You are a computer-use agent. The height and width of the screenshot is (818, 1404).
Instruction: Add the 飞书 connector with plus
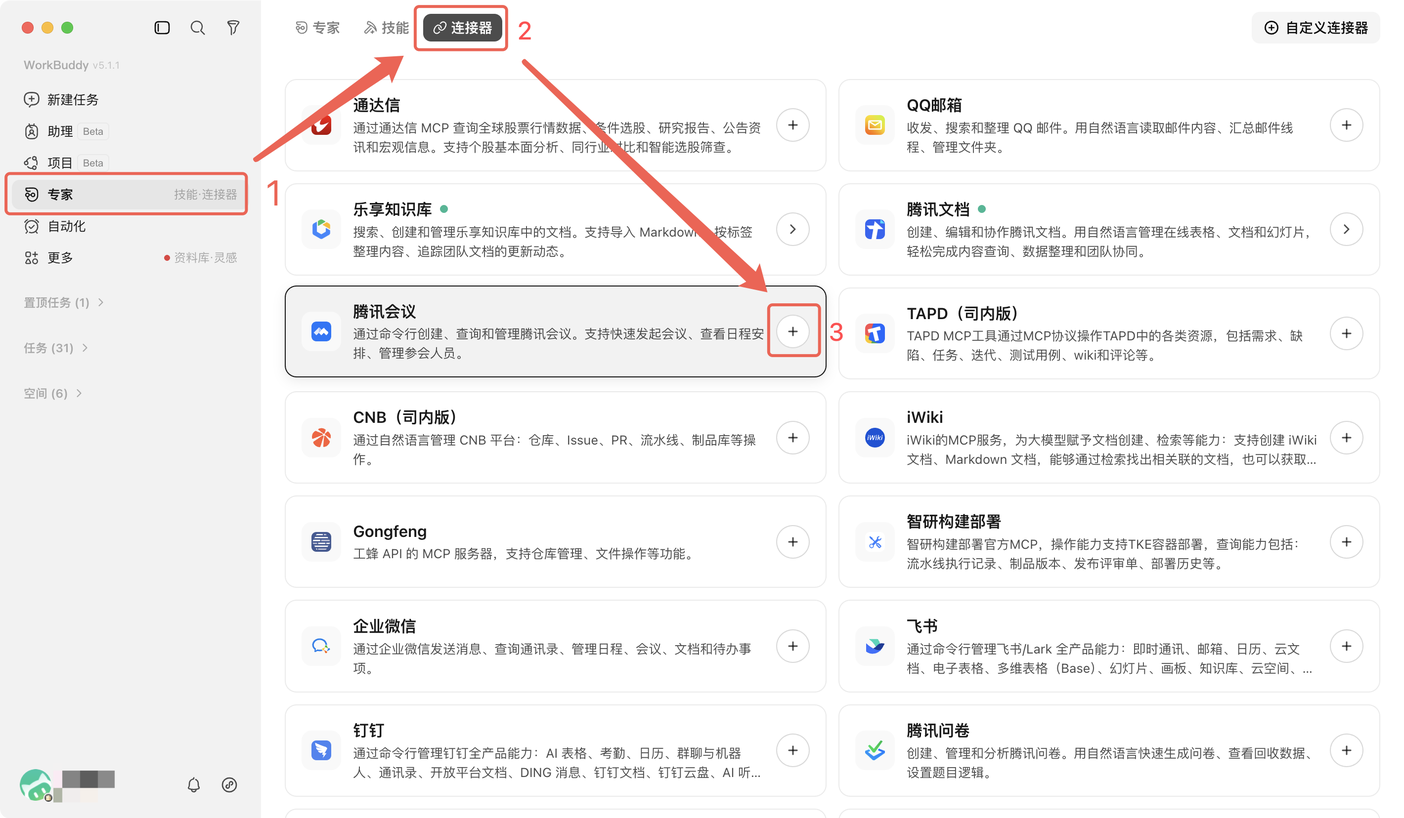click(1347, 646)
